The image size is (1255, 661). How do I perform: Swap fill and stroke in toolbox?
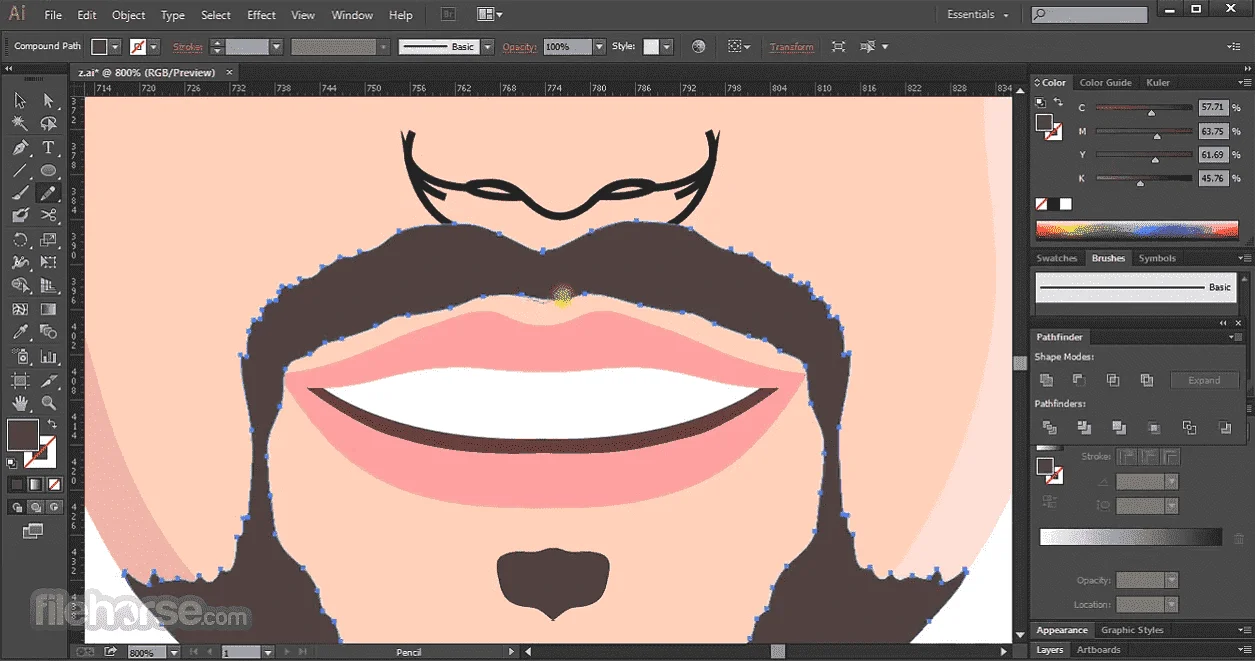(x=52, y=425)
